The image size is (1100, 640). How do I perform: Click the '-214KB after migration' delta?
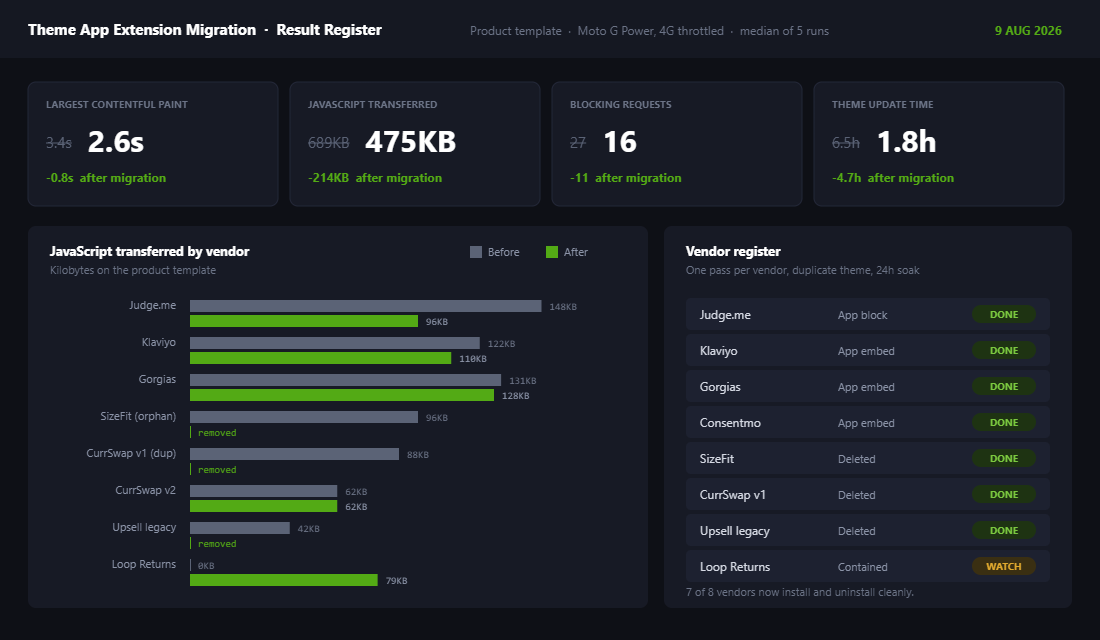[375, 178]
